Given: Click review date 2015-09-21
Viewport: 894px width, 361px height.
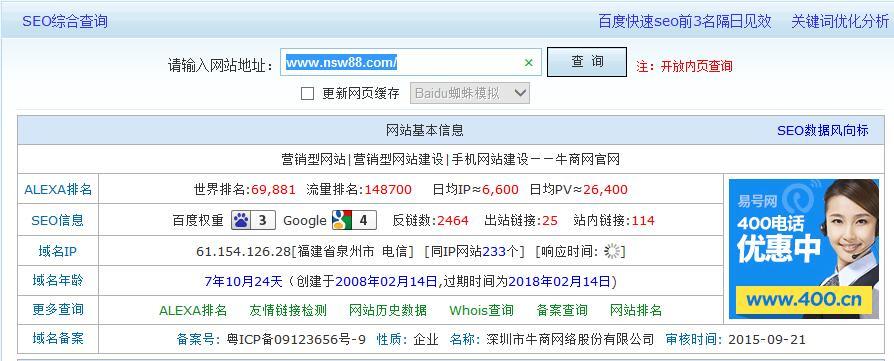Looking at the screenshot, I should coord(766,340).
